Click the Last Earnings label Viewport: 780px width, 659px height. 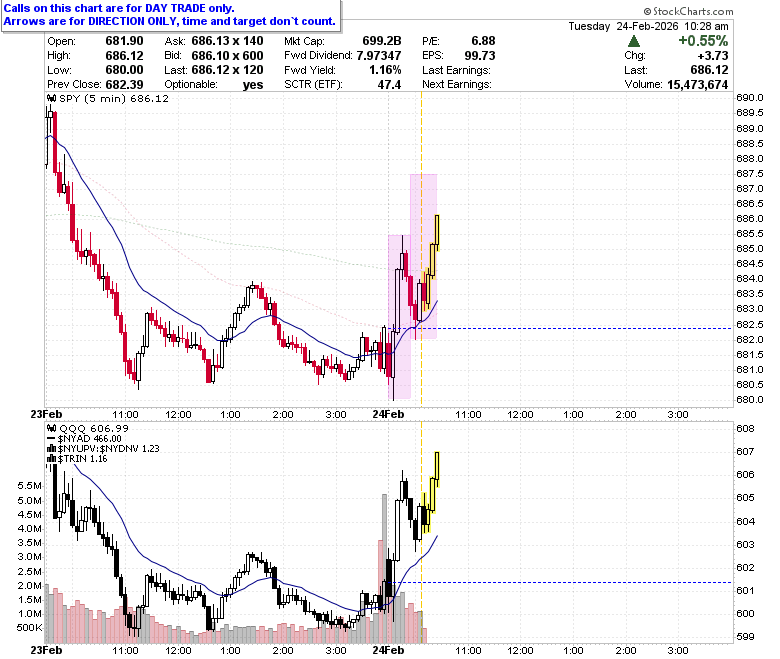pyautogui.click(x=456, y=70)
